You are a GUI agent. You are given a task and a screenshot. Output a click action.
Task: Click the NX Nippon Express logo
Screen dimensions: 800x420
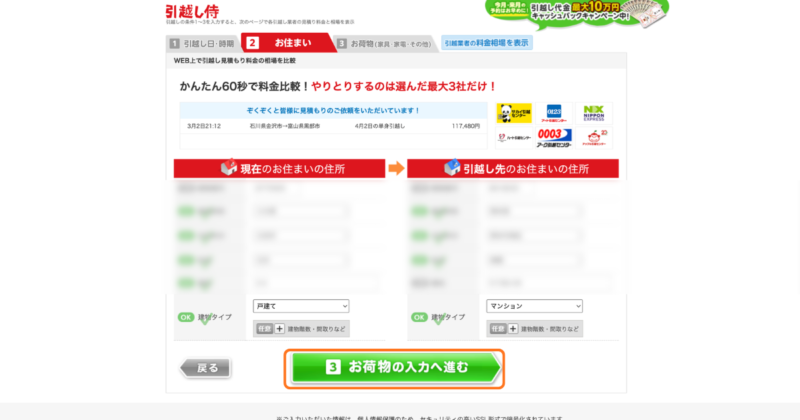pos(597,111)
